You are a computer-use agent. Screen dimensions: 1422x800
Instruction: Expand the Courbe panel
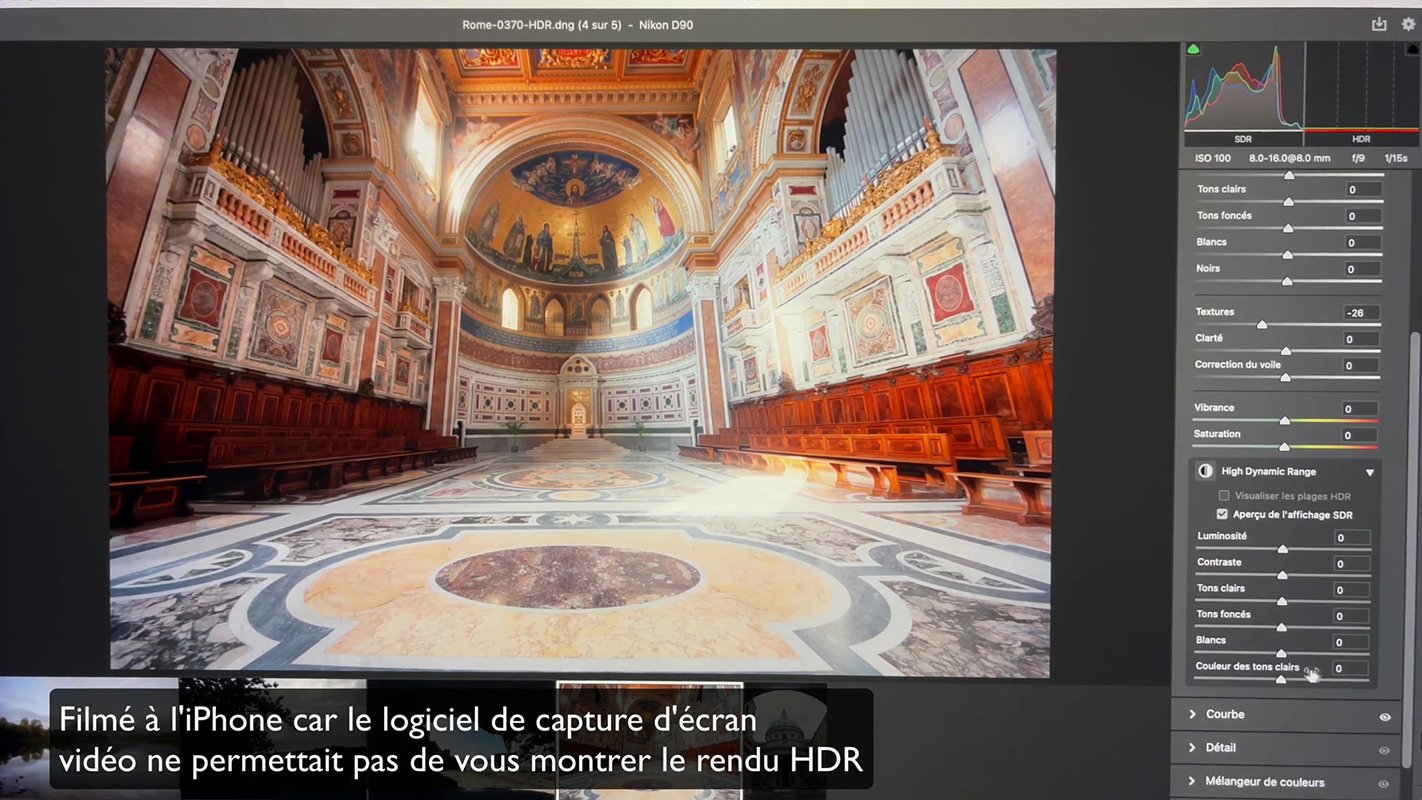(1193, 714)
